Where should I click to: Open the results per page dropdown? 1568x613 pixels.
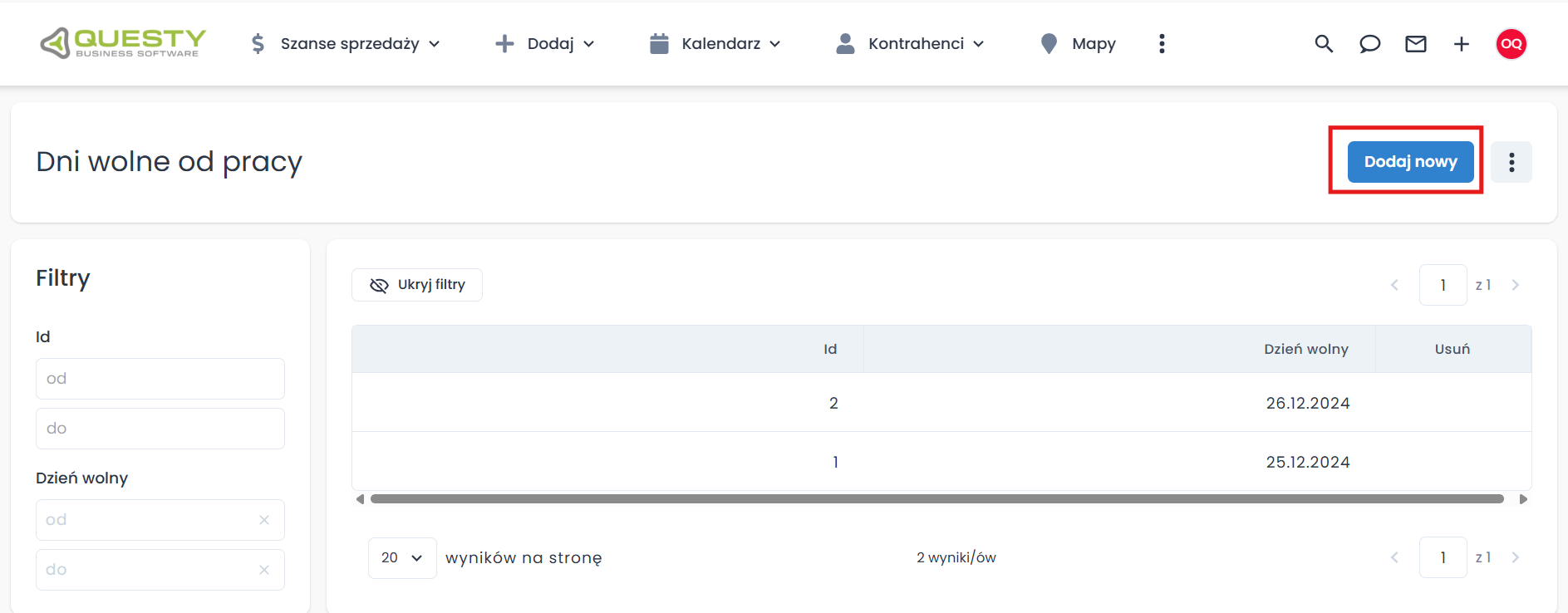point(402,557)
